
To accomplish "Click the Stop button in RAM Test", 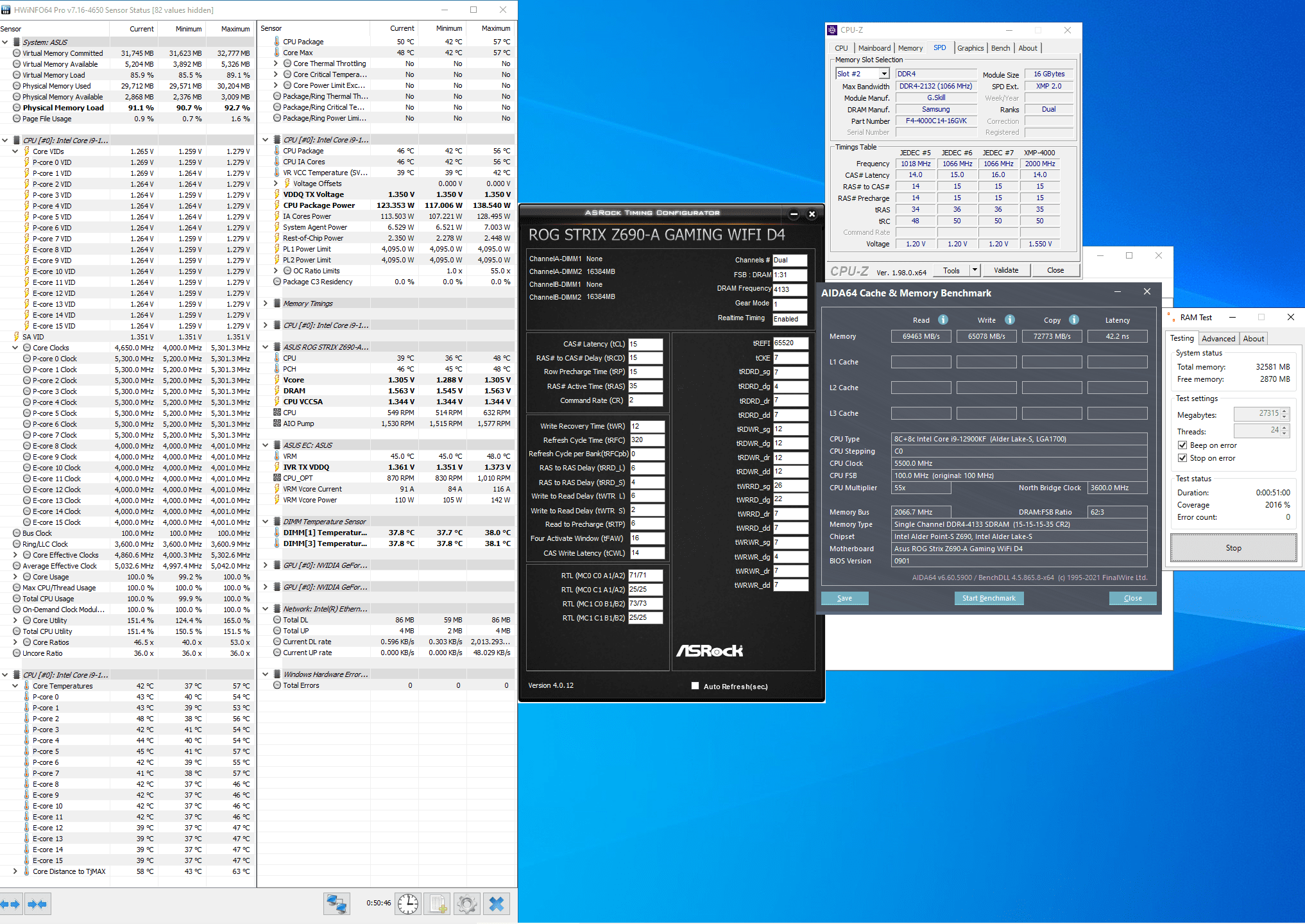I will click(x=1233, y=548).
